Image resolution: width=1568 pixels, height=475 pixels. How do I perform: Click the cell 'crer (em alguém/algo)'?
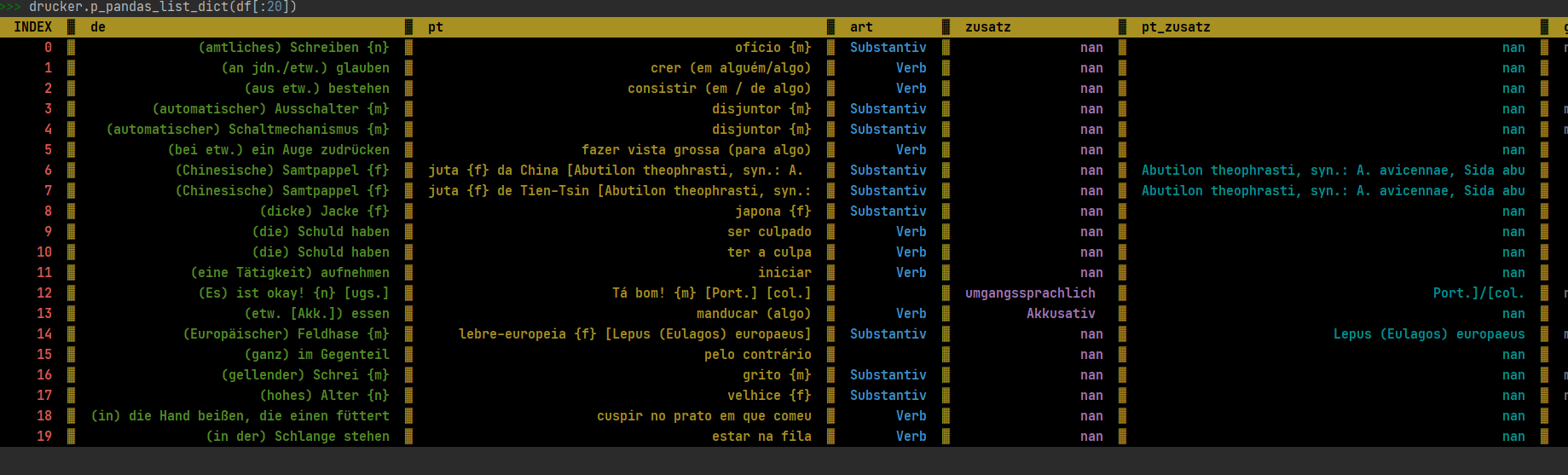[731, 68]
